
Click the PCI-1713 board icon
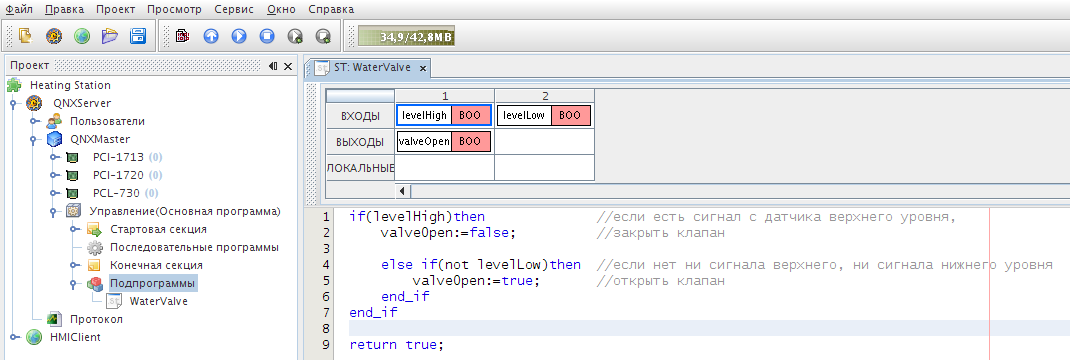pyautogui.click(x=72, y=158)
